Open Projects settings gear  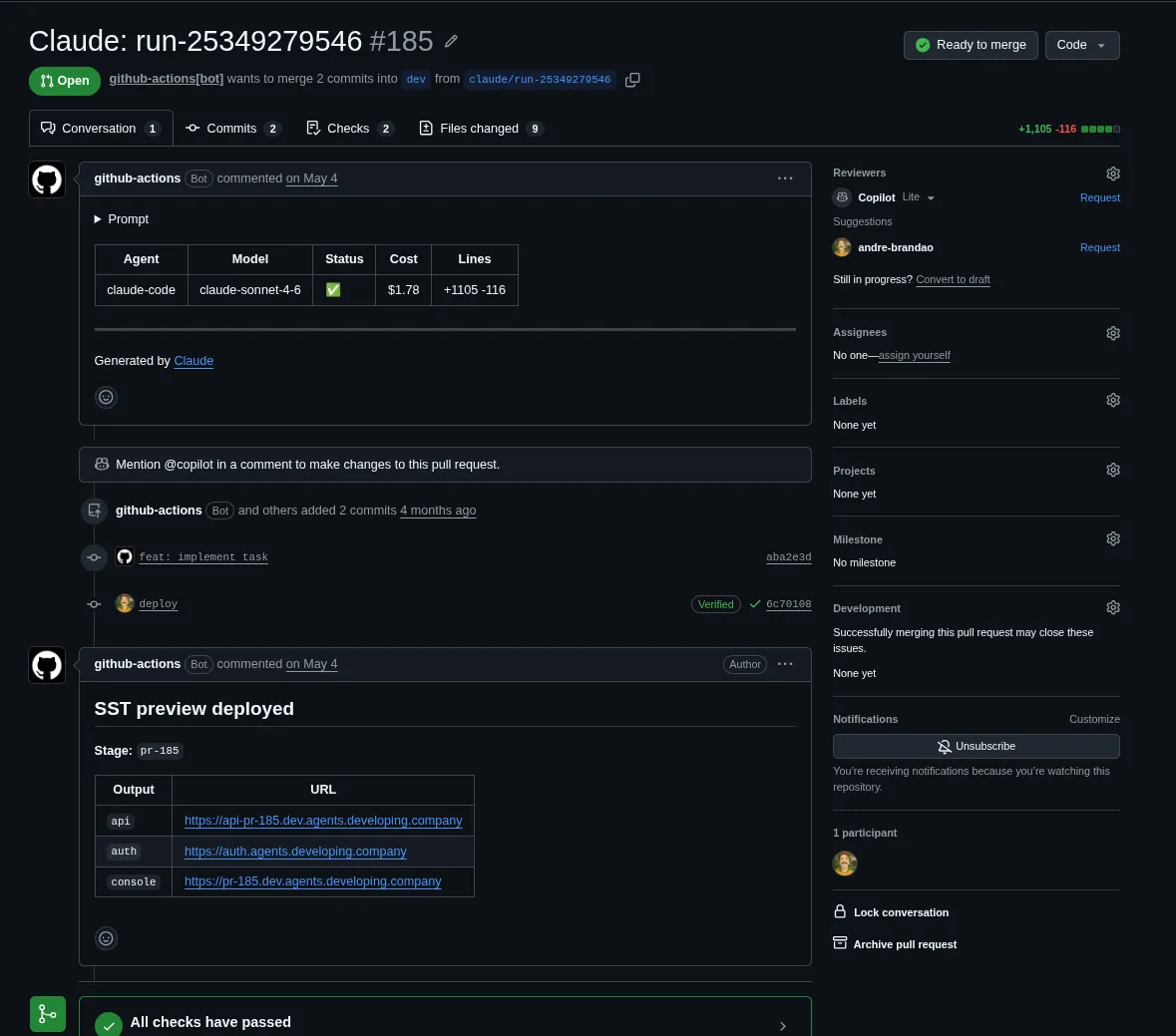[1113, 470]
